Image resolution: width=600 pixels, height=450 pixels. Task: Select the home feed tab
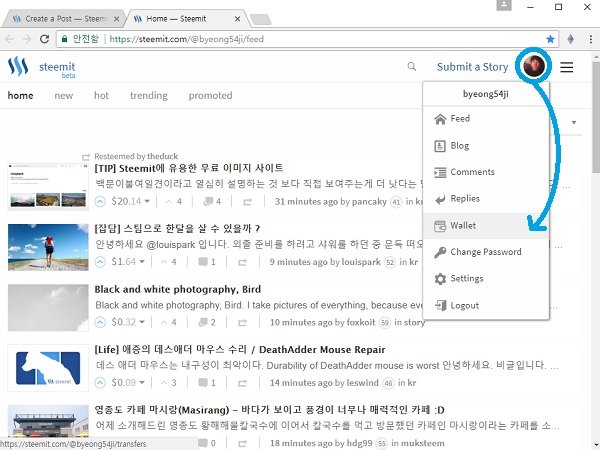click(20, 96)
